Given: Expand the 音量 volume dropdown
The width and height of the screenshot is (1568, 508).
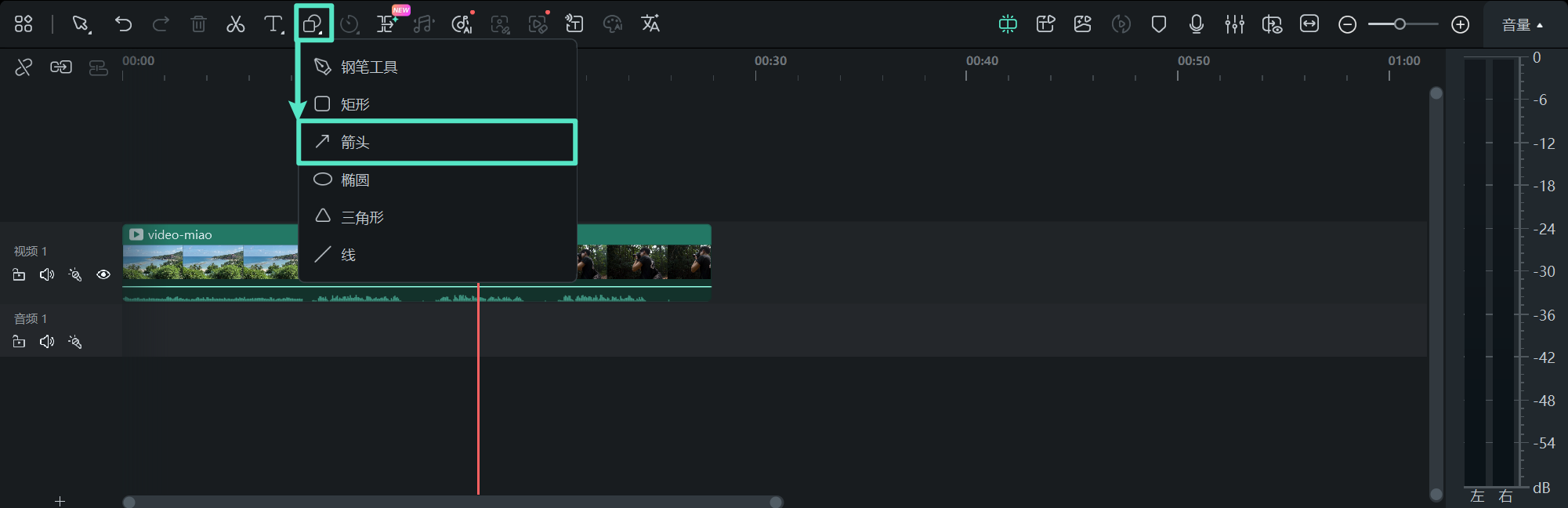Looking at the screenshot, I should (x=1522, y=25).
